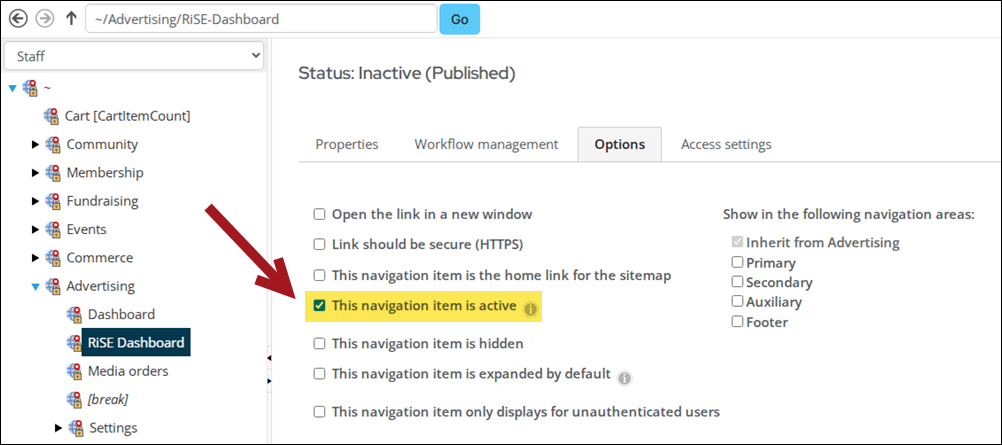Click the root tilde globe icon

click(x=30, y=88)
